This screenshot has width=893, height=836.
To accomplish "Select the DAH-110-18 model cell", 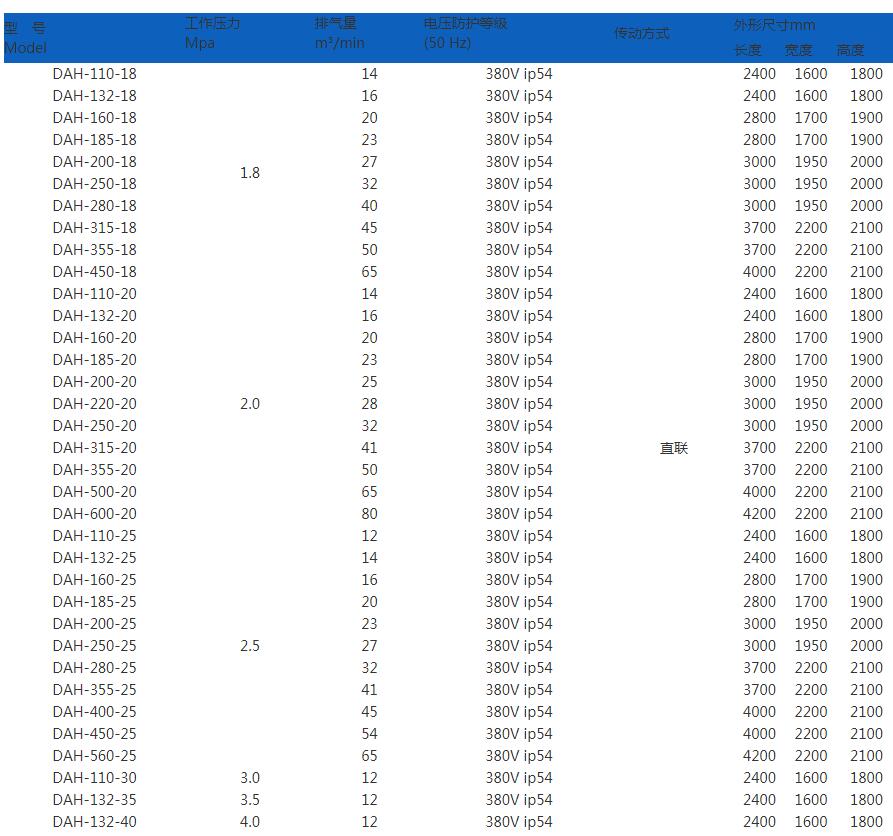I will (95, 74).
